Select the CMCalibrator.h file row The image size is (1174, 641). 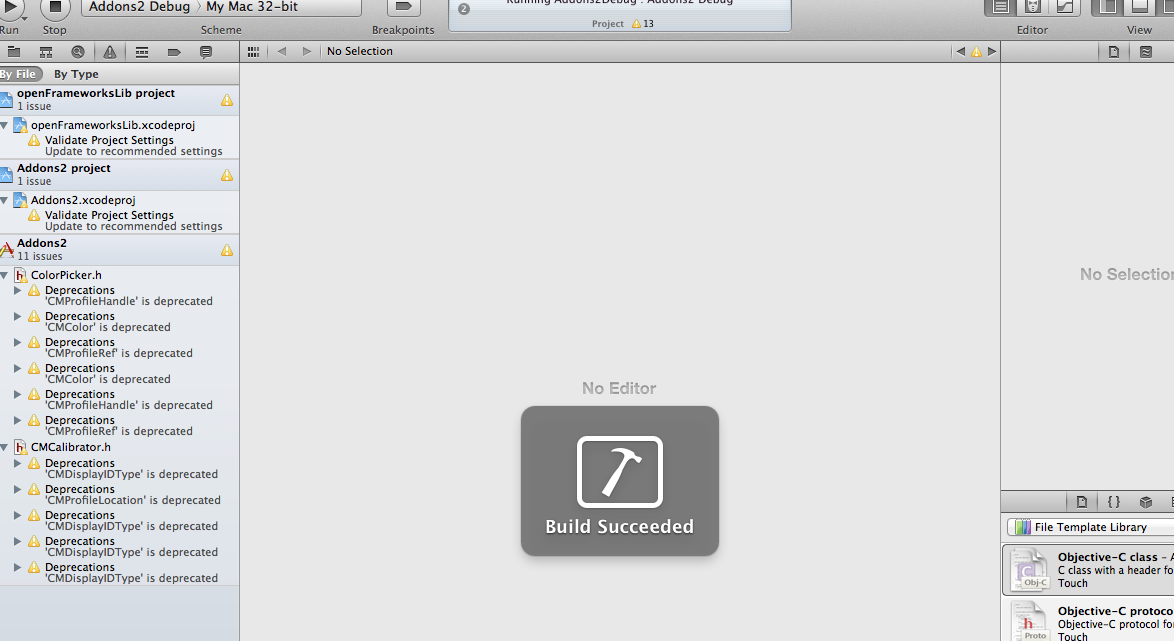(119, 447)
